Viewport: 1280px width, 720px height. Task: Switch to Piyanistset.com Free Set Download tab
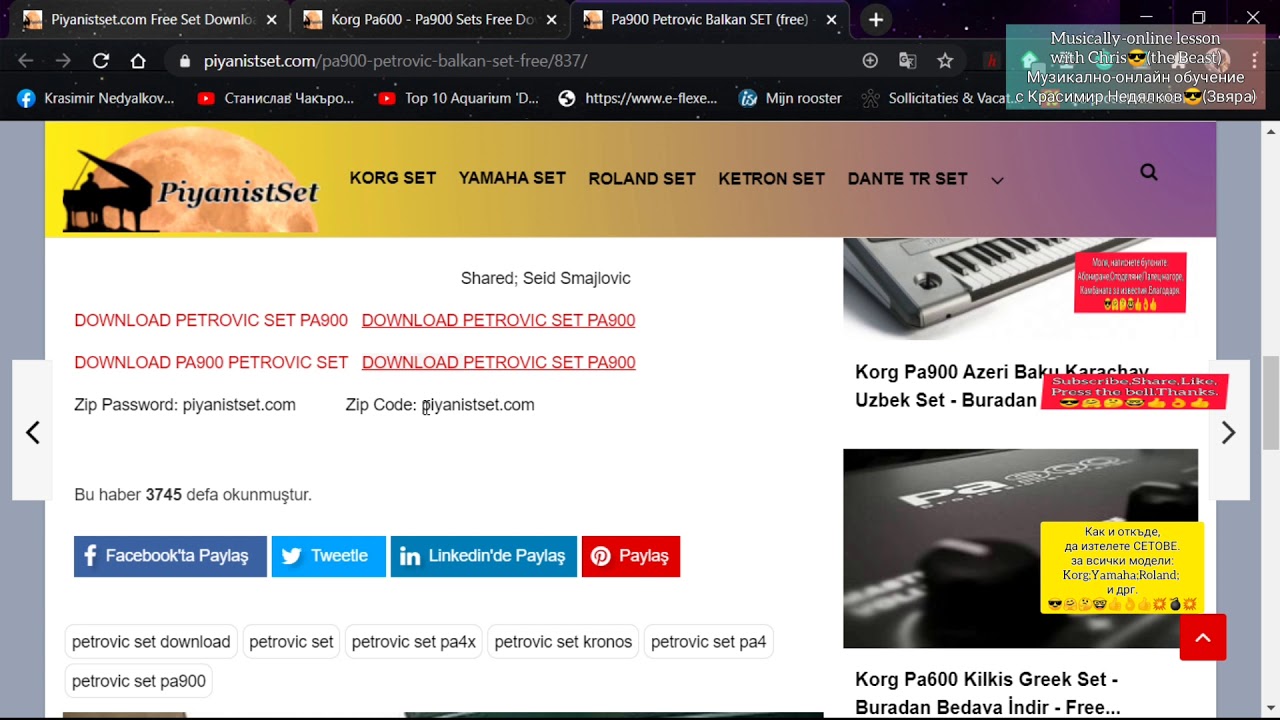150,20
